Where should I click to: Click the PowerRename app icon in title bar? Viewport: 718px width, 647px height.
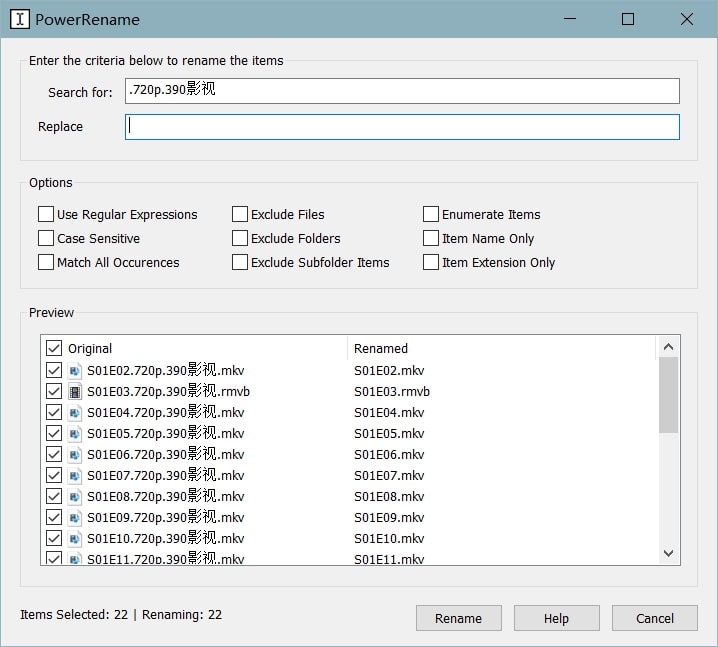(20, 19)
